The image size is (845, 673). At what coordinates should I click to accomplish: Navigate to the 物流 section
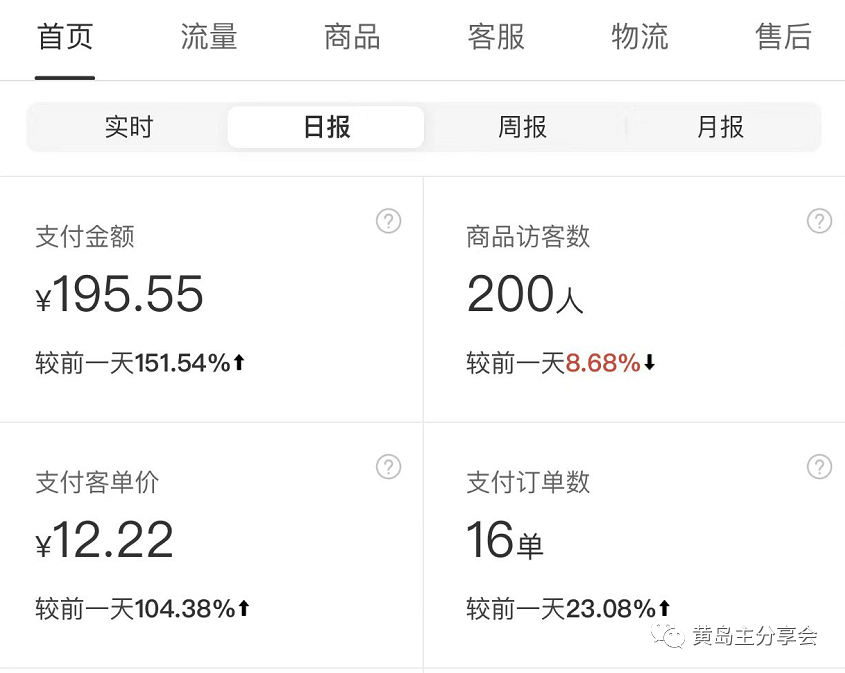tap(639, 37)
